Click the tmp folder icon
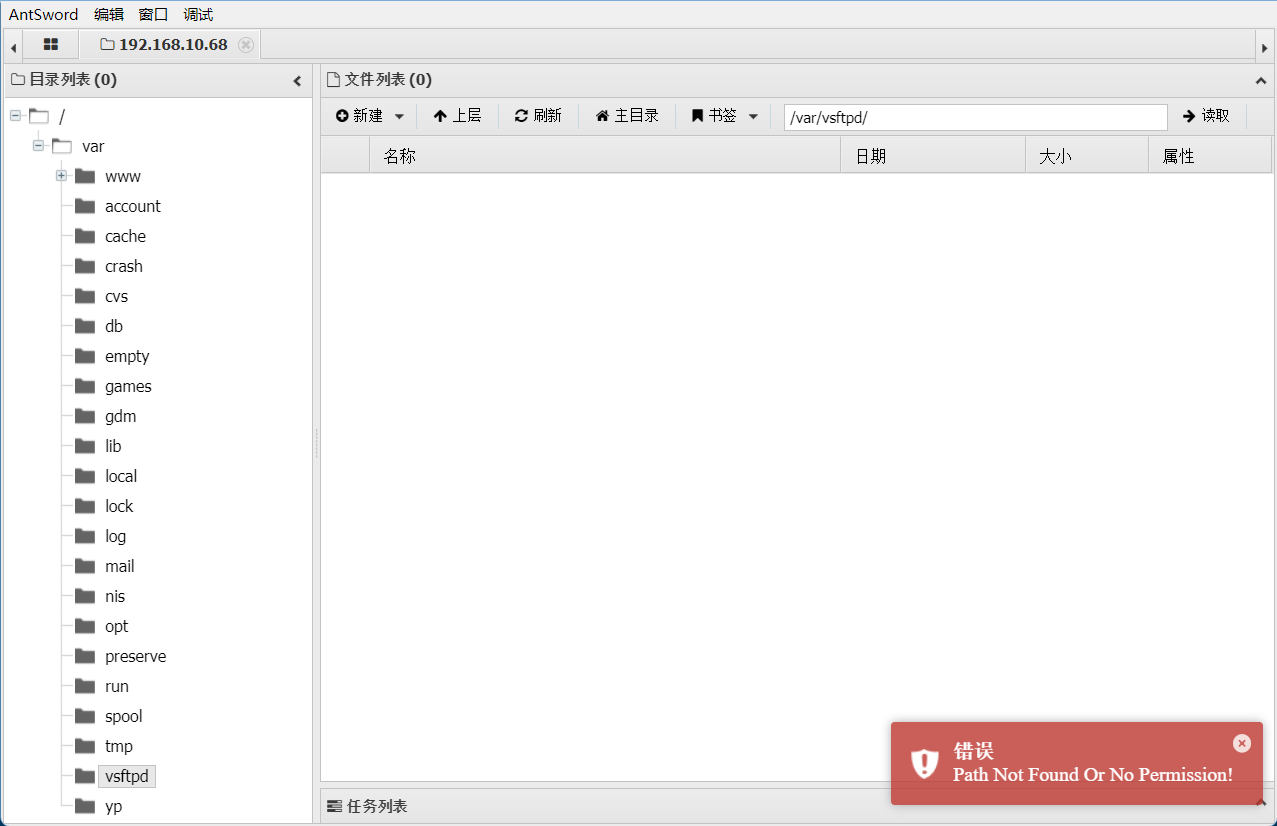 point(85,746)
